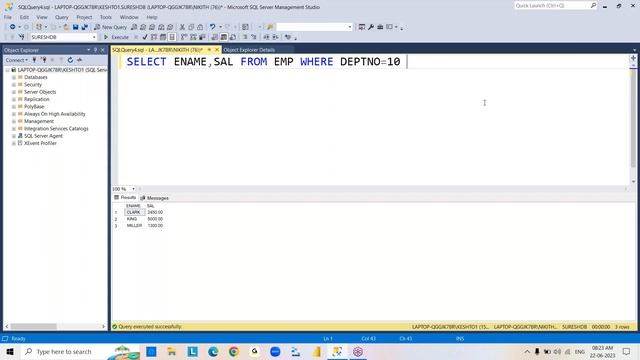640x360 pixels.
Task: Click the KING result cell
Action: point(134,219)
